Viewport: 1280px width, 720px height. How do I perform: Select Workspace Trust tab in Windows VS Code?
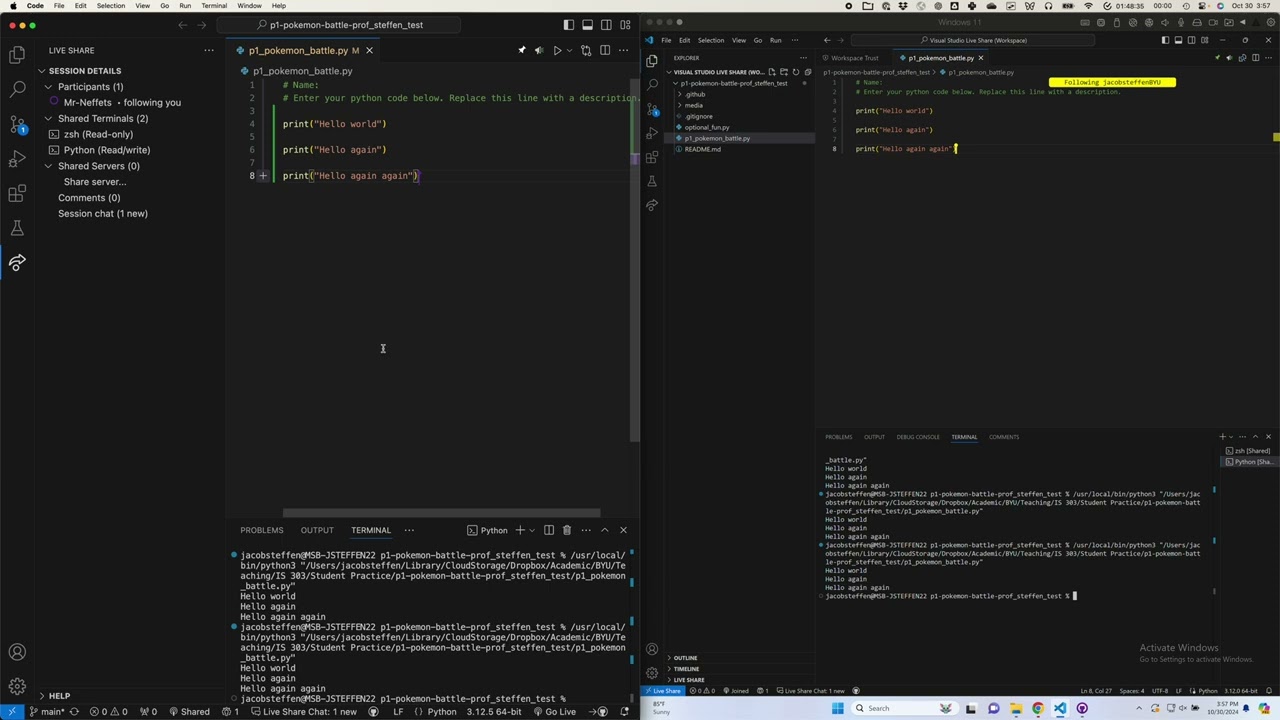[851, 58]
